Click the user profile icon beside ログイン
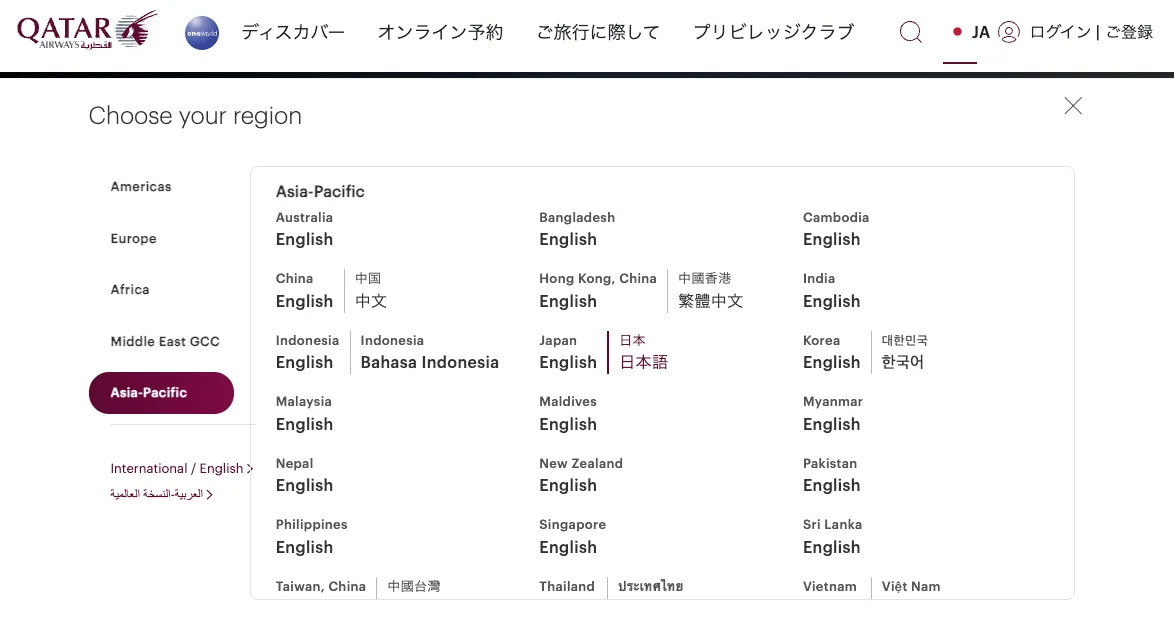 (1009, 32)
